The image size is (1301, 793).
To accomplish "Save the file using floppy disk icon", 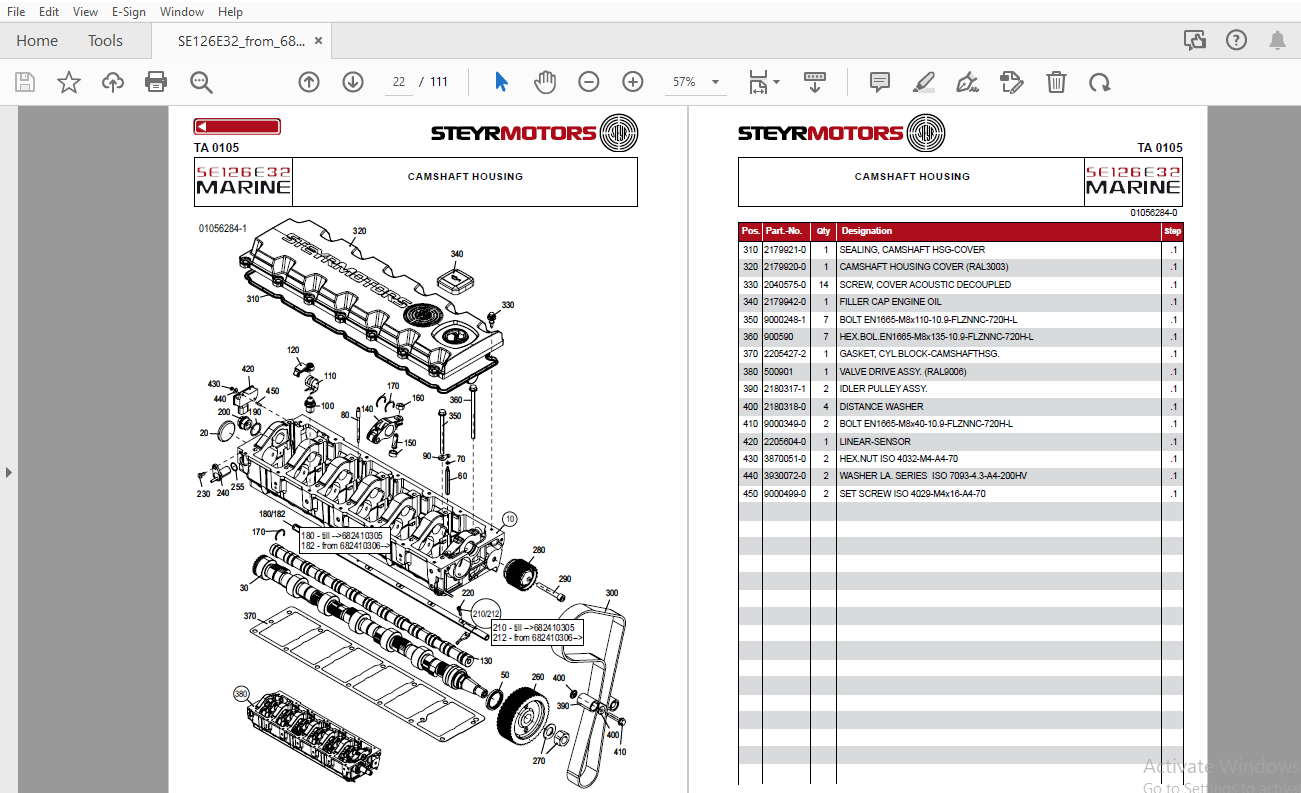I will [x=25, y=82].
